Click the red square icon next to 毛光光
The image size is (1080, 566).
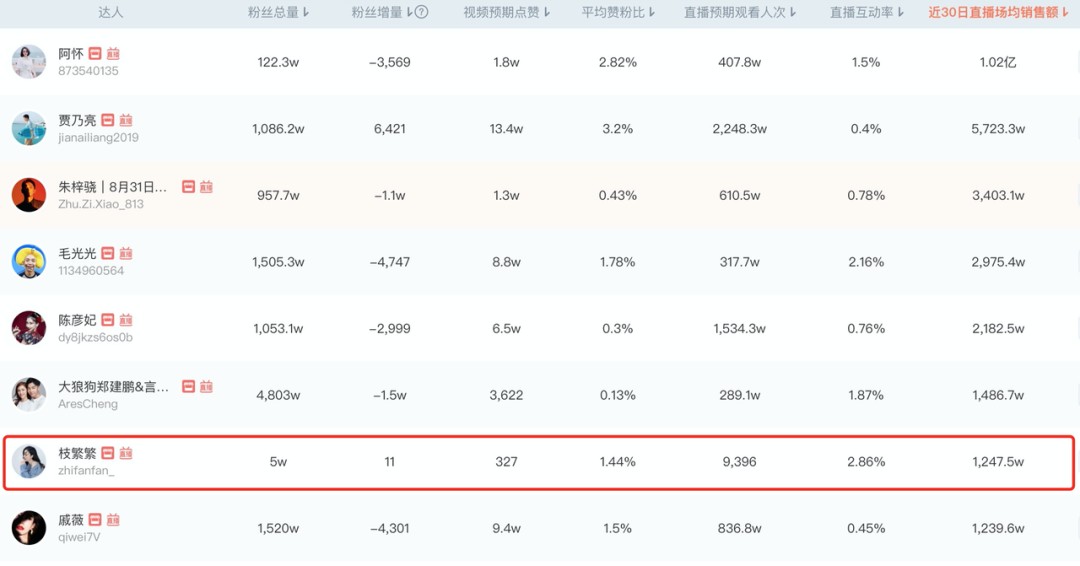107,253
